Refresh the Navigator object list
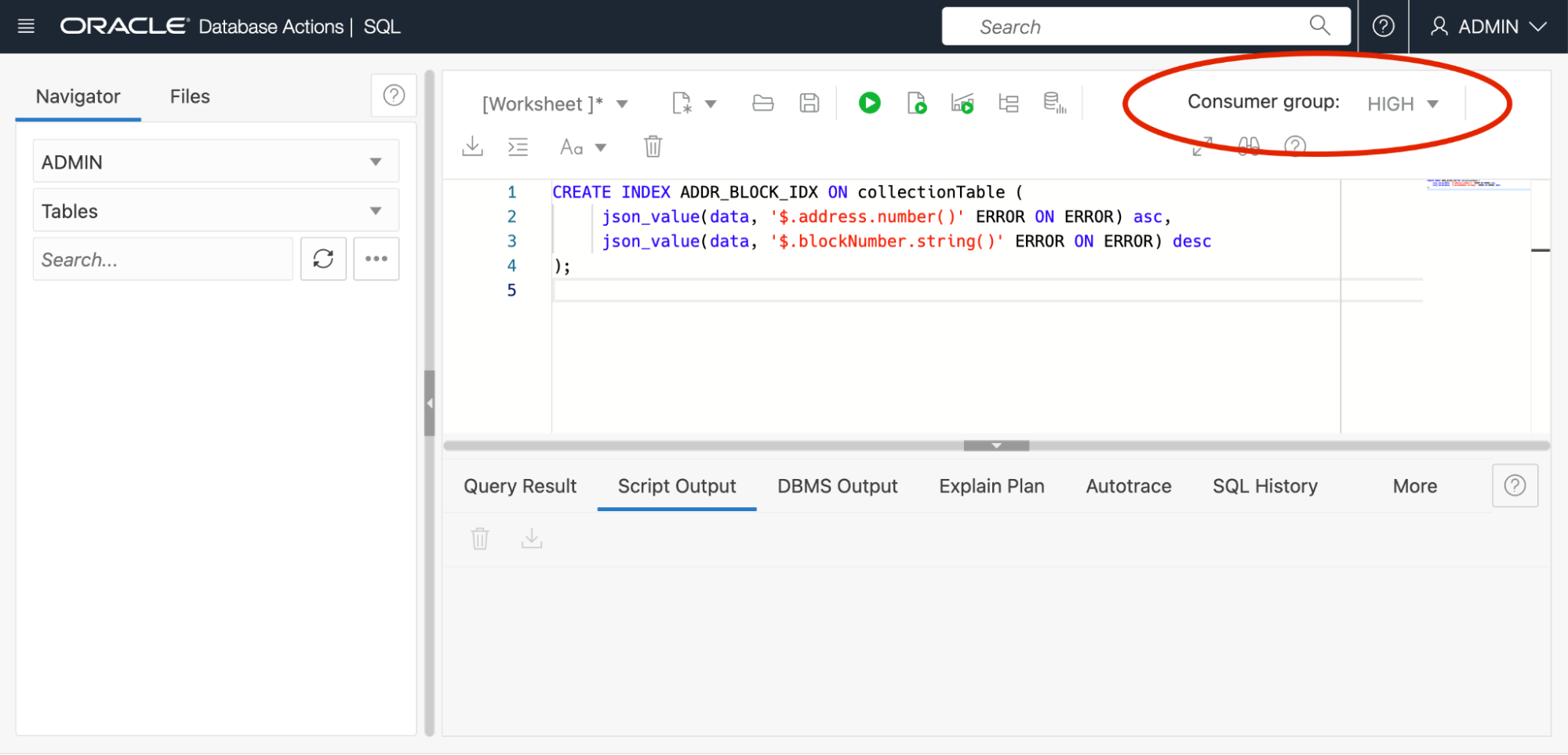The width and height of the screenshot is (1568, 755). pos(323,259)
